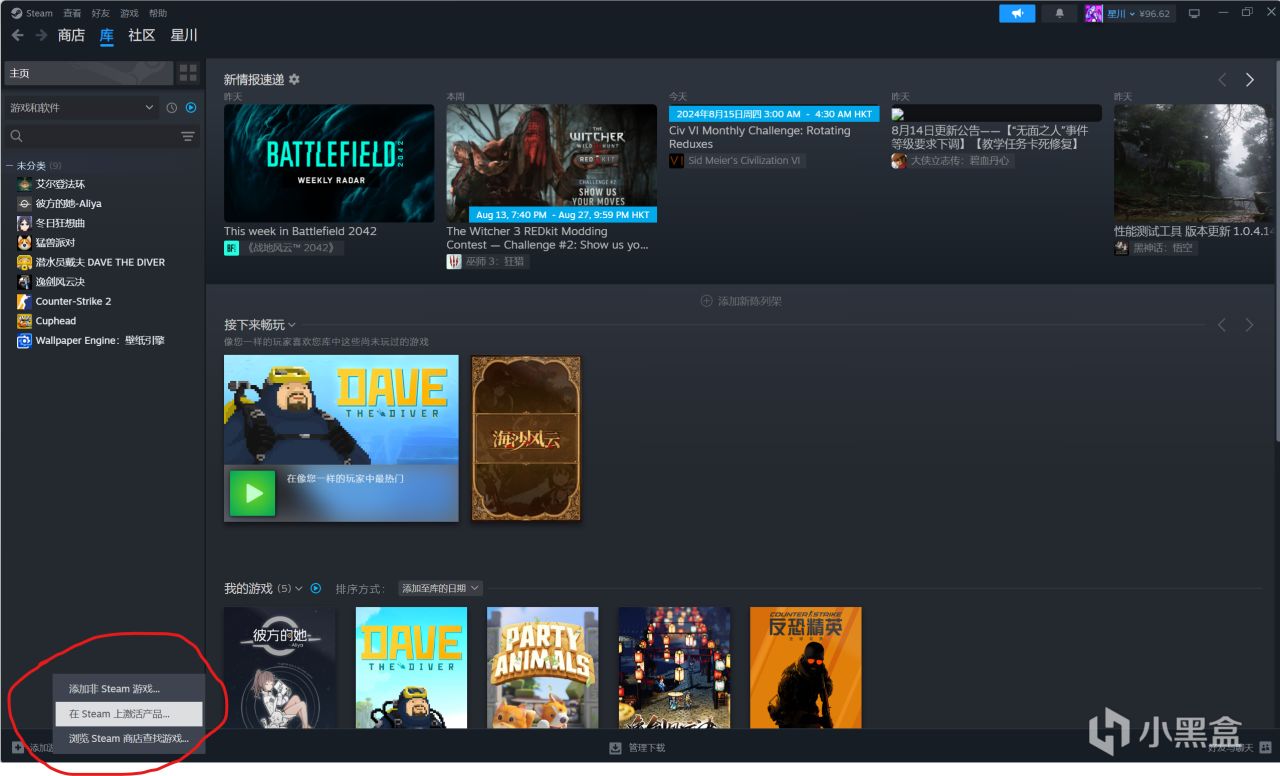Viewport: 1280px width, 776px height.
Task: Open the 帮助 menu
Action: (158, 13)
